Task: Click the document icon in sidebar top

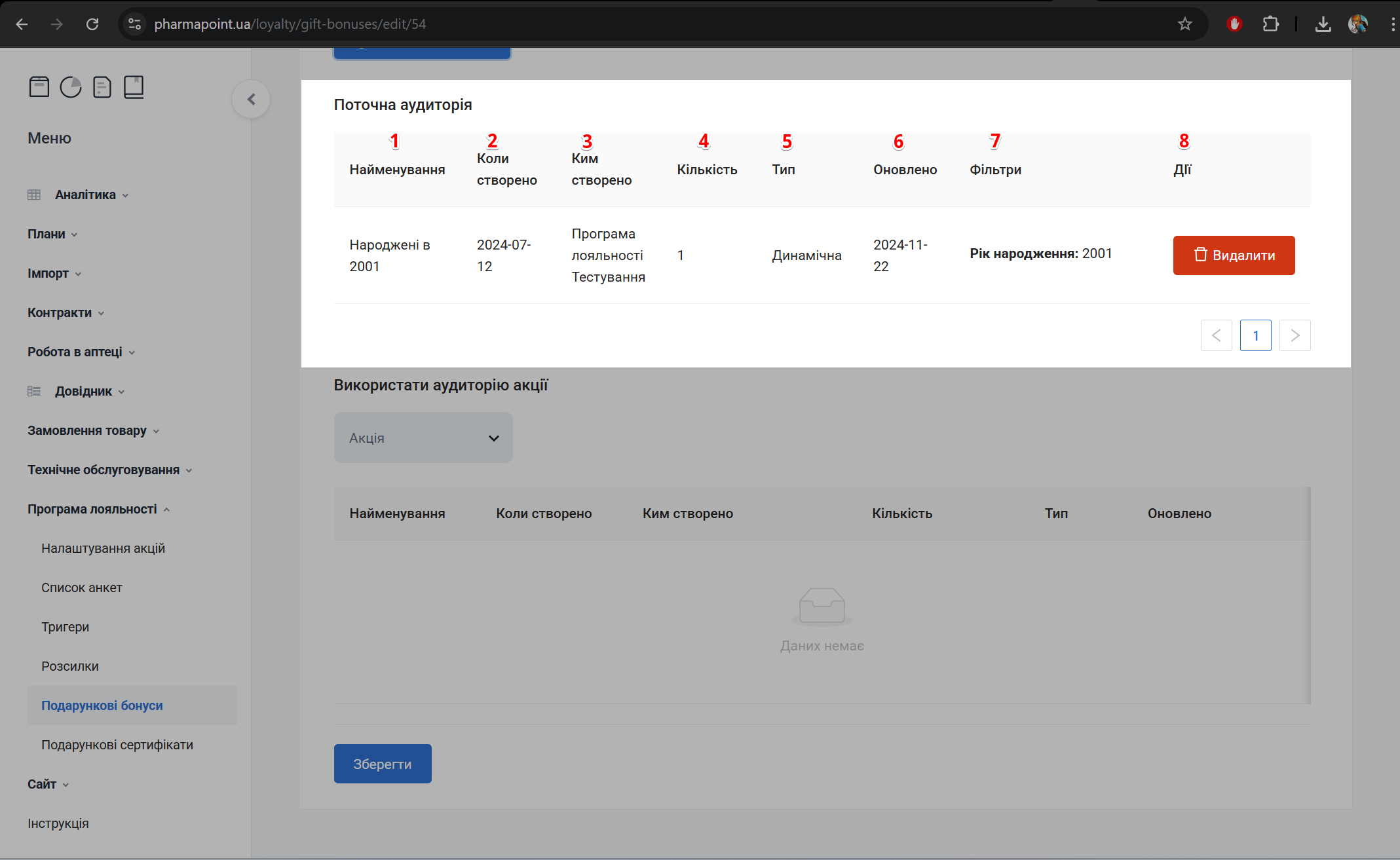Action: [x=102, y=86]
